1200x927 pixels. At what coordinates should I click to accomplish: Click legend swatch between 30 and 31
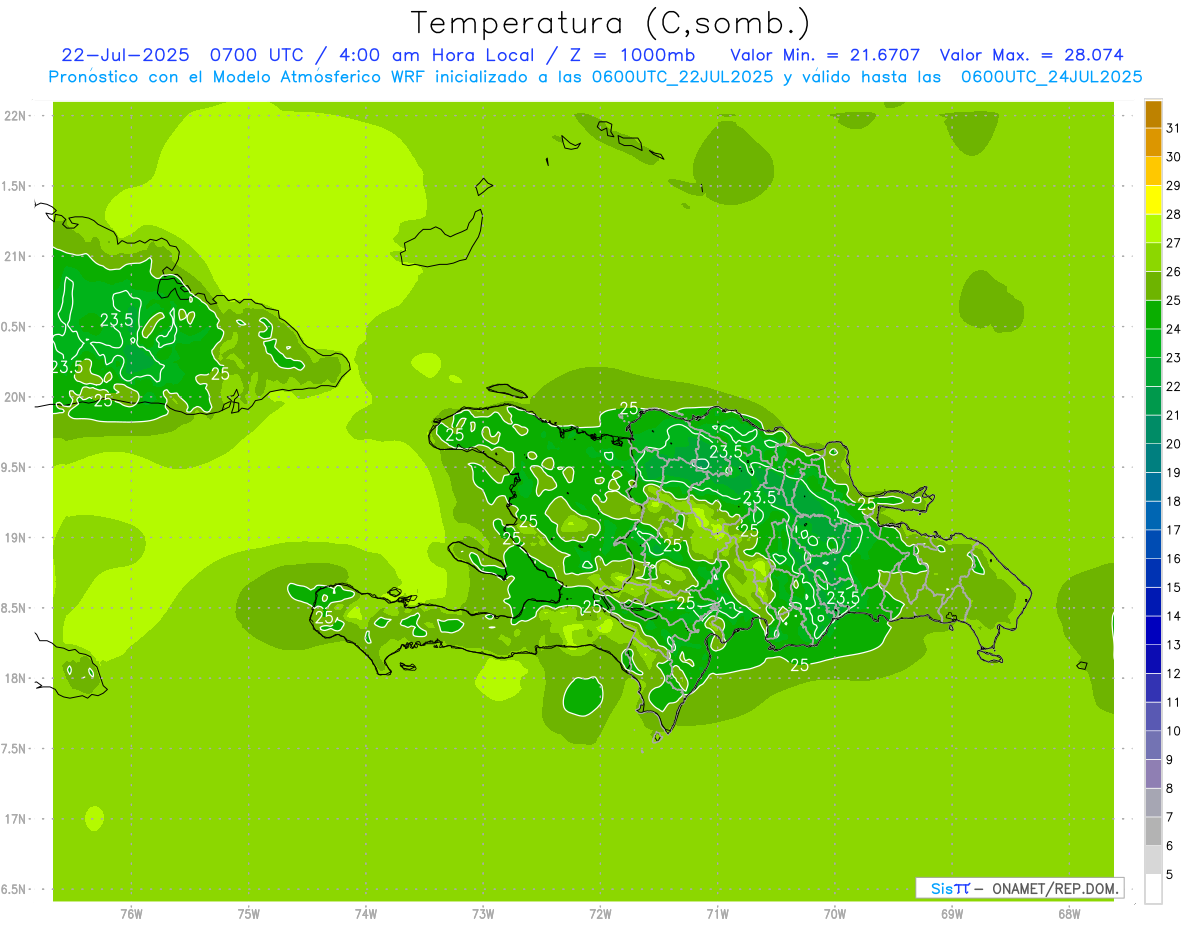1153,142
